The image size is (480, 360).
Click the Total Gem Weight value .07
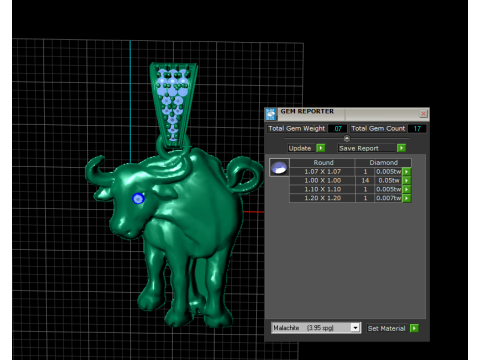pyautogui.click(x=338, y=129)
